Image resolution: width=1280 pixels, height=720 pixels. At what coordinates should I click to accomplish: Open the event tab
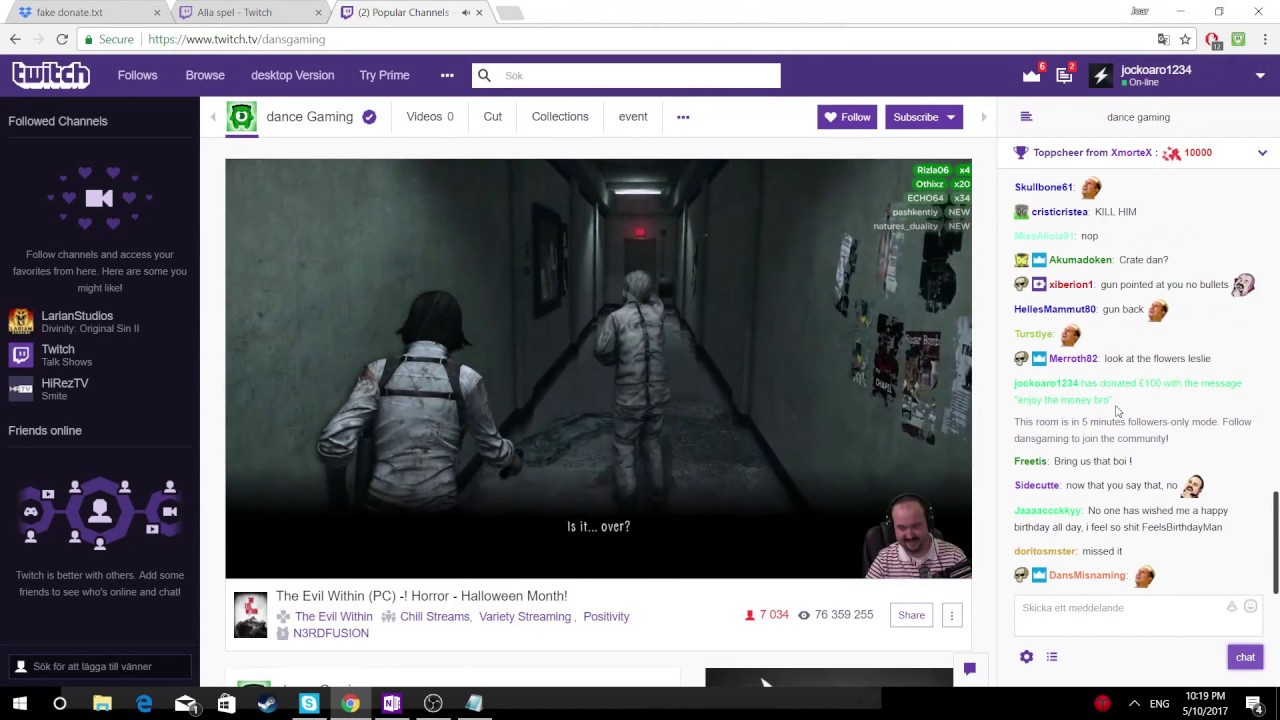632,117
